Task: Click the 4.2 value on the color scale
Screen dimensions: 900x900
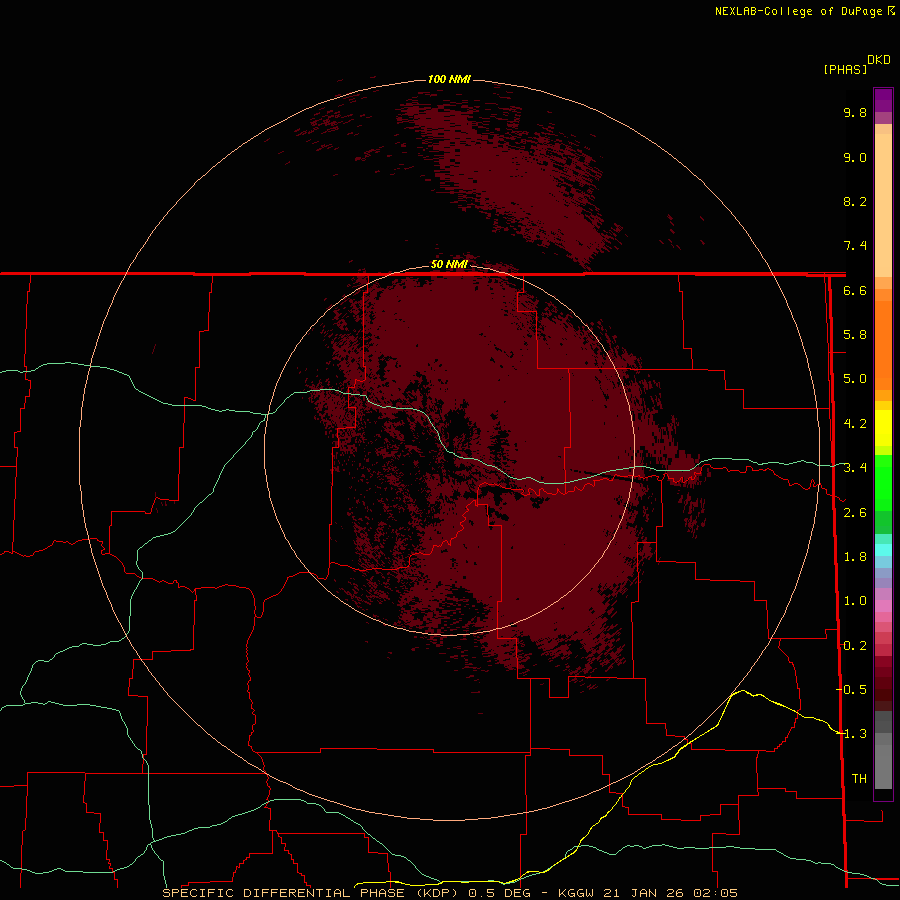Action: pyautogui.click(x=855, y=424)
